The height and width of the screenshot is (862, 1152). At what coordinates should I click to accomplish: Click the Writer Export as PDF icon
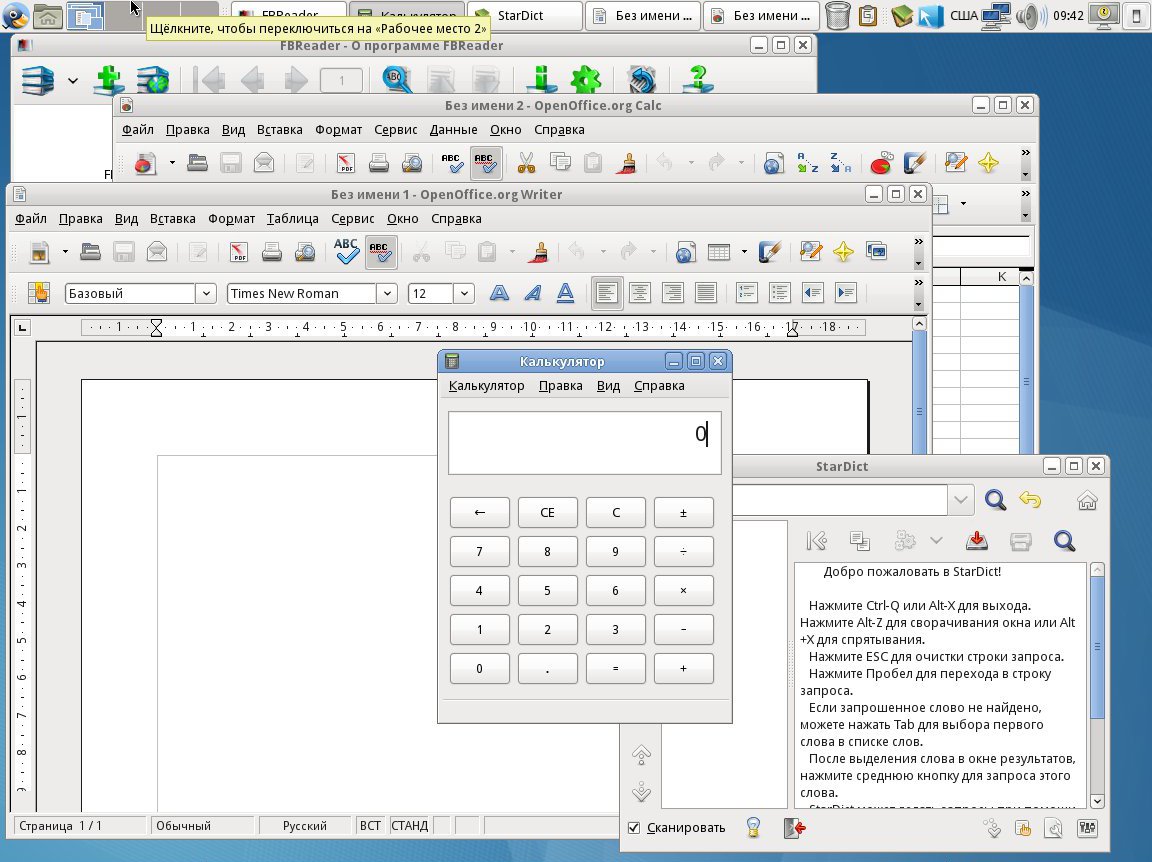[x=239, y=252]
